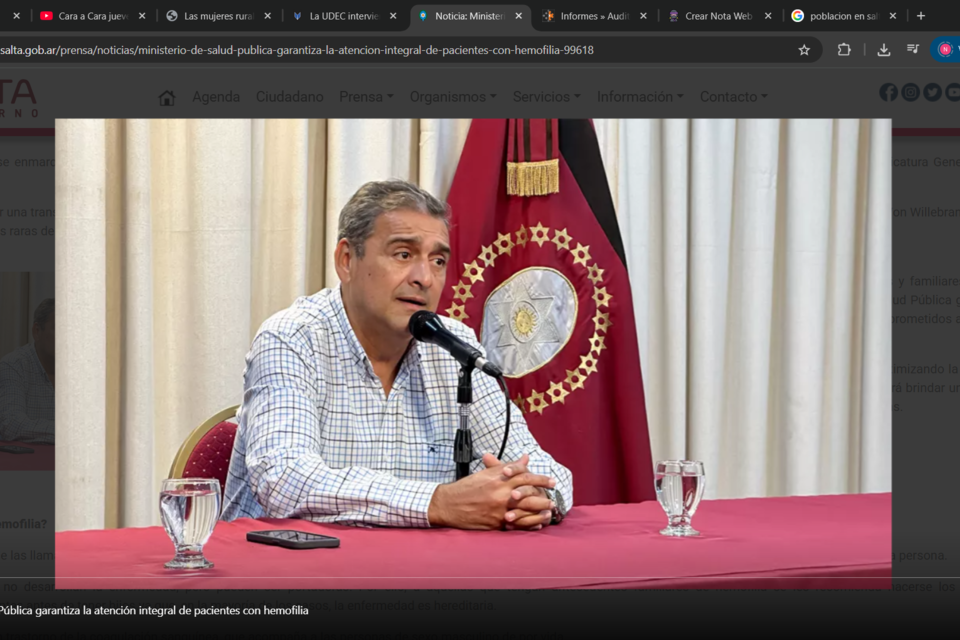Viewport: 960px width, 640px height.
Task: Open the browser downloads icon
Action: [884, 50]
